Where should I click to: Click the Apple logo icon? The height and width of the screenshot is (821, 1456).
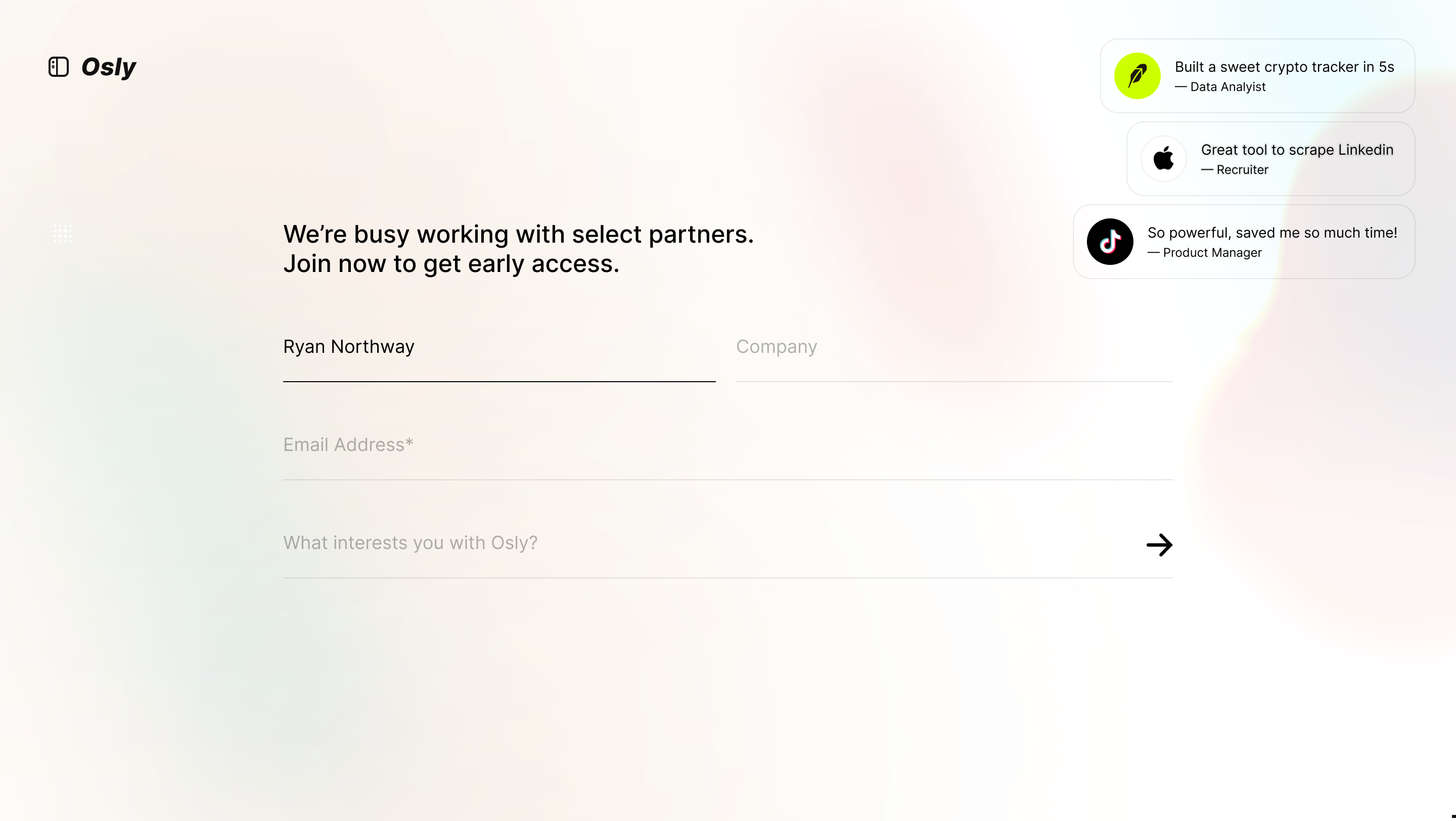(1164, 159)
